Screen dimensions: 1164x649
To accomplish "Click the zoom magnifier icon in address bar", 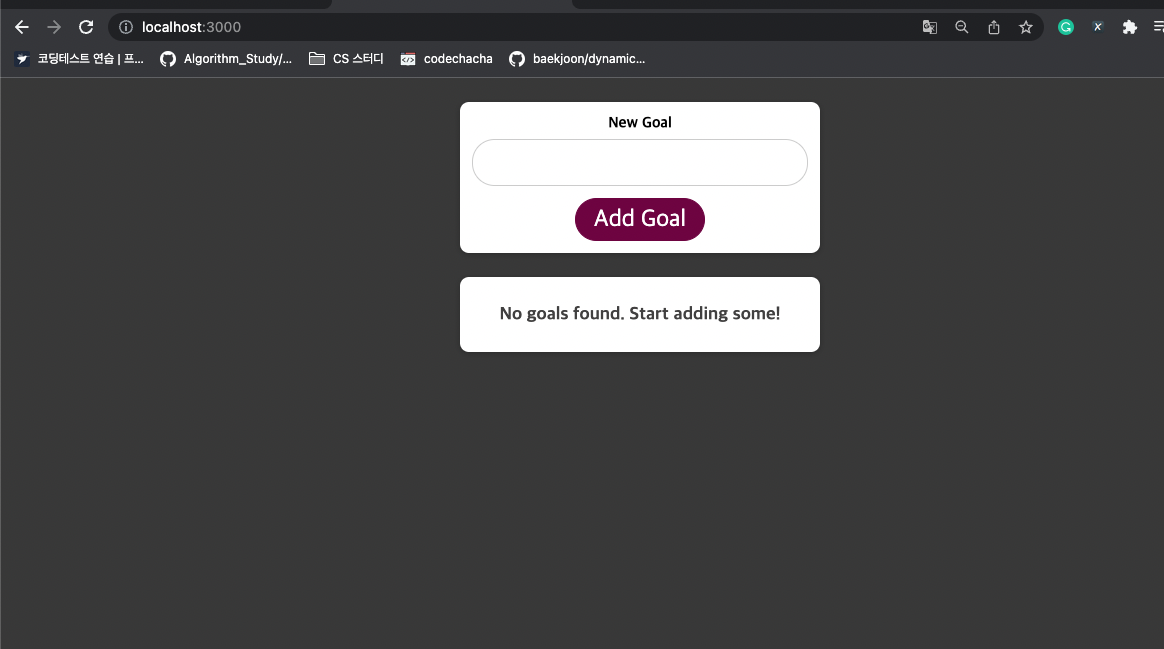I will [x=961, y=27].
